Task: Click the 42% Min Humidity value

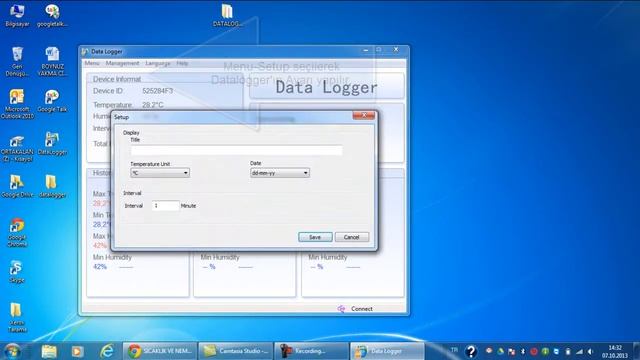Action: [x=100, y=267]
